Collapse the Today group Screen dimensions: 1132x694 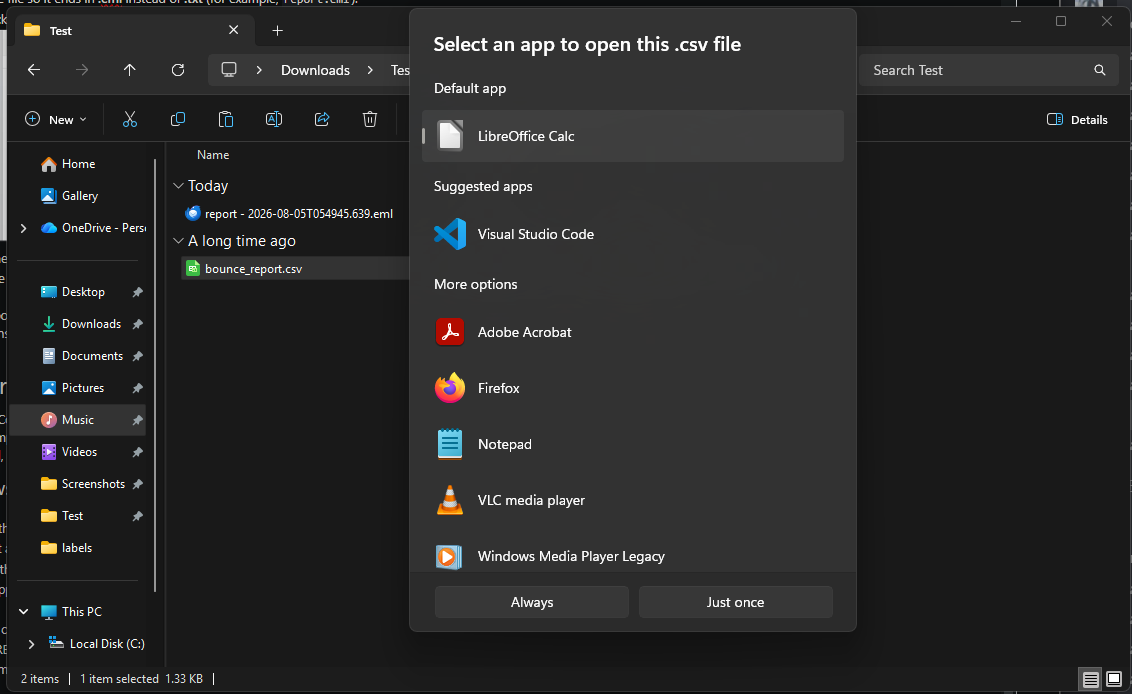[x=178, y=186]
